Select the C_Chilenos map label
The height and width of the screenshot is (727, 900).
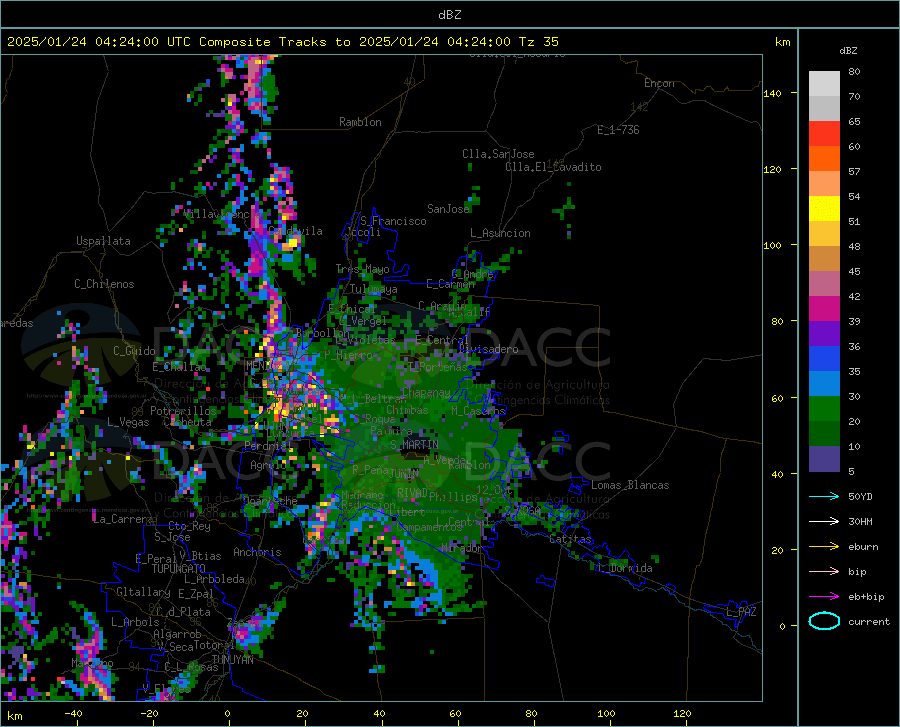point(104,284)
